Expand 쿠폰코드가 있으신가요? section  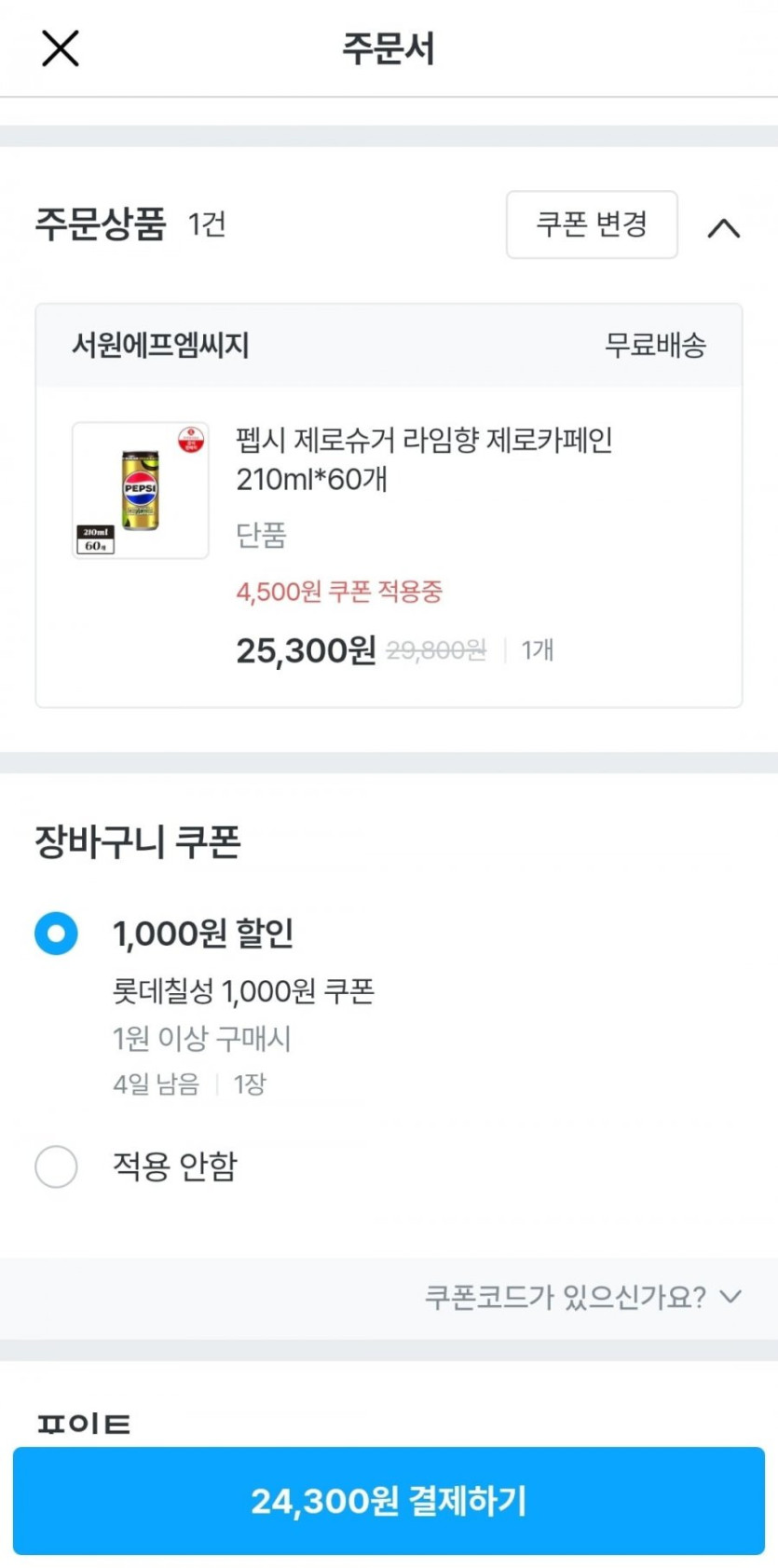point(582,1296)
